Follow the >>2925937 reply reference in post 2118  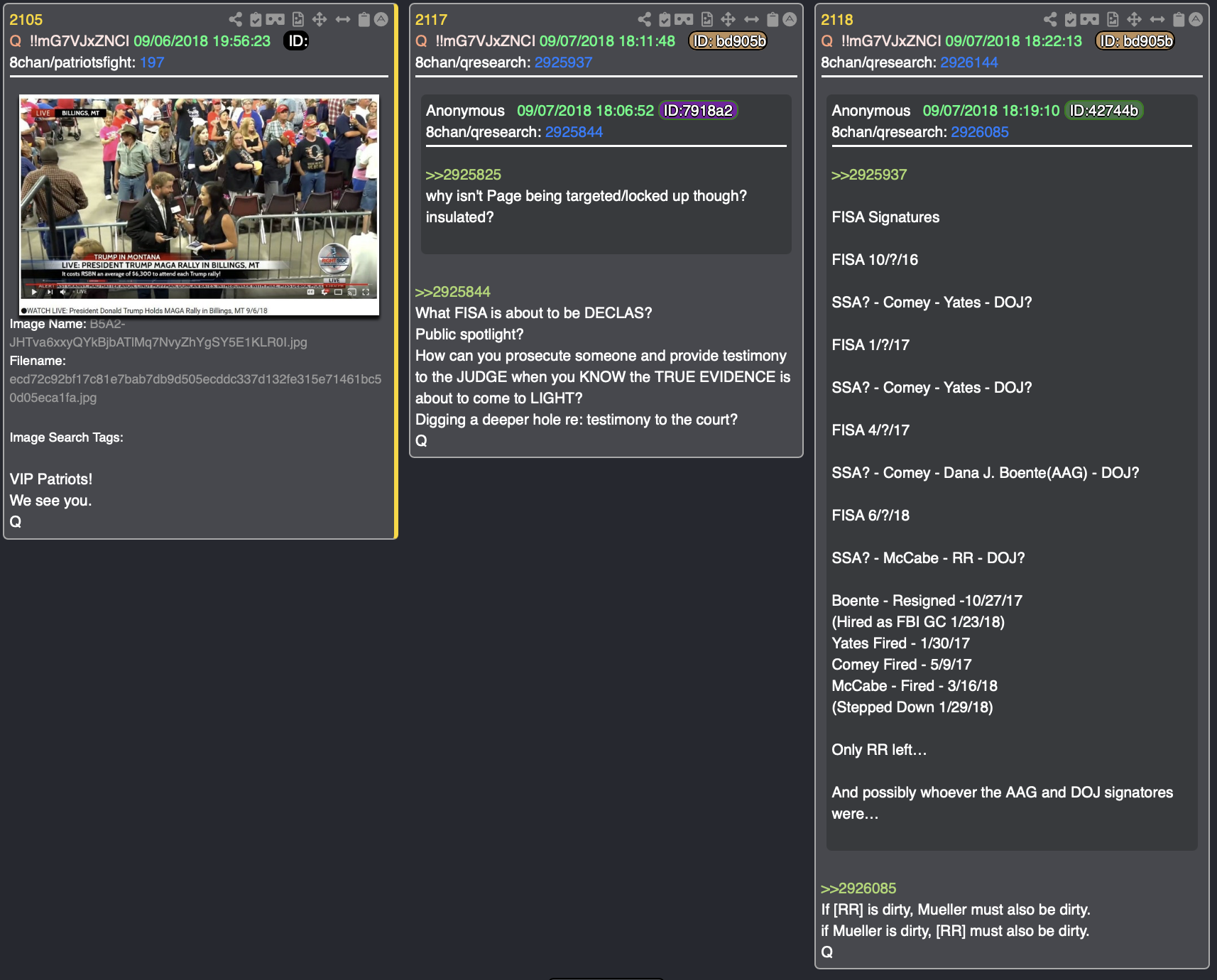tap(869, 175)
